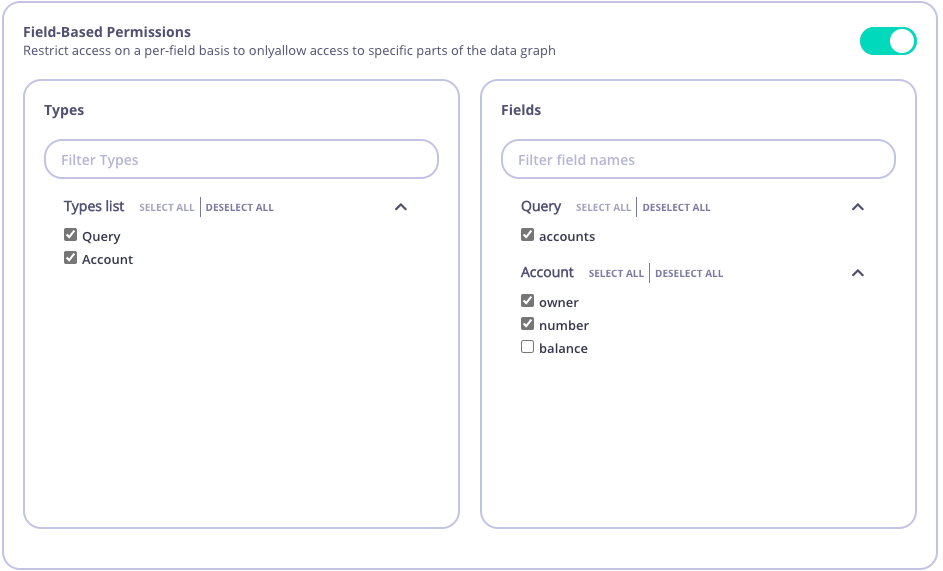Screen dimensions: 943x571
Task: Click Deselect All for Types list
Action: coord(240,208)
